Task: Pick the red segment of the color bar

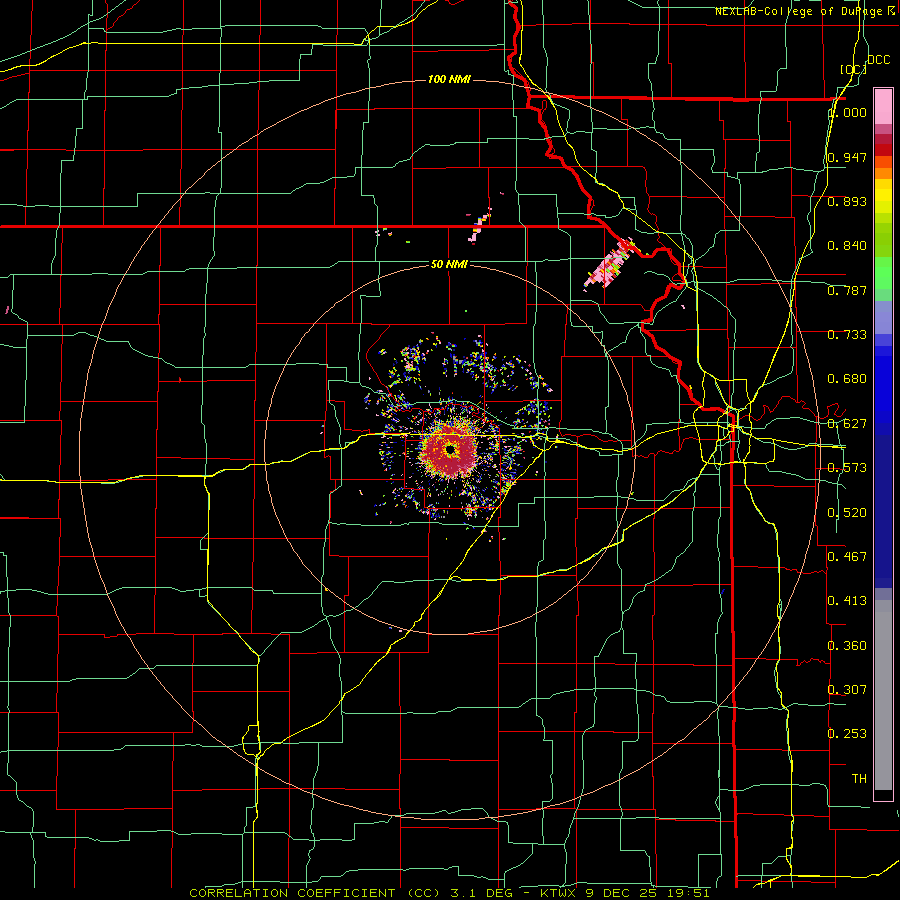Action: 883,150
